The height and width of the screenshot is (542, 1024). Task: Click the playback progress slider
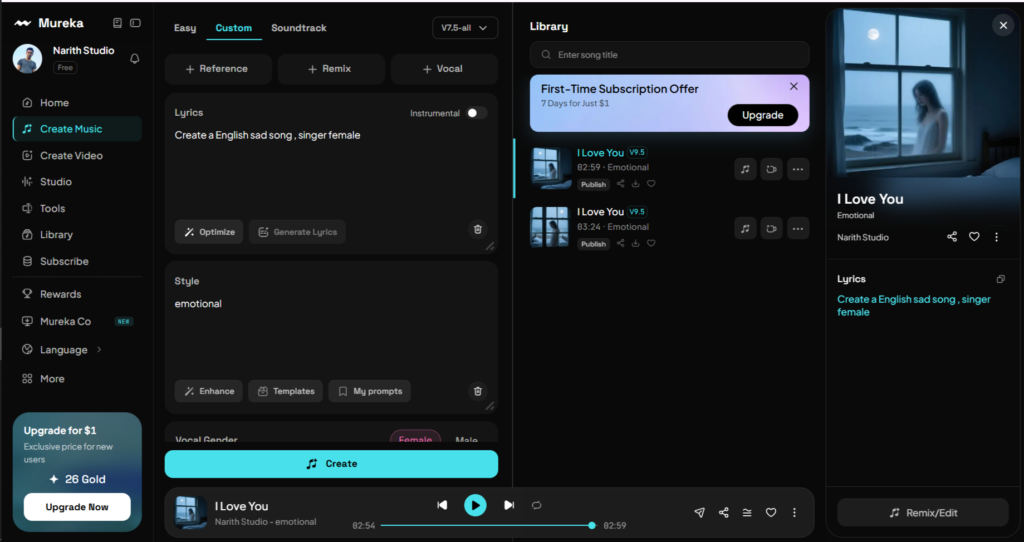coord(487,526)
